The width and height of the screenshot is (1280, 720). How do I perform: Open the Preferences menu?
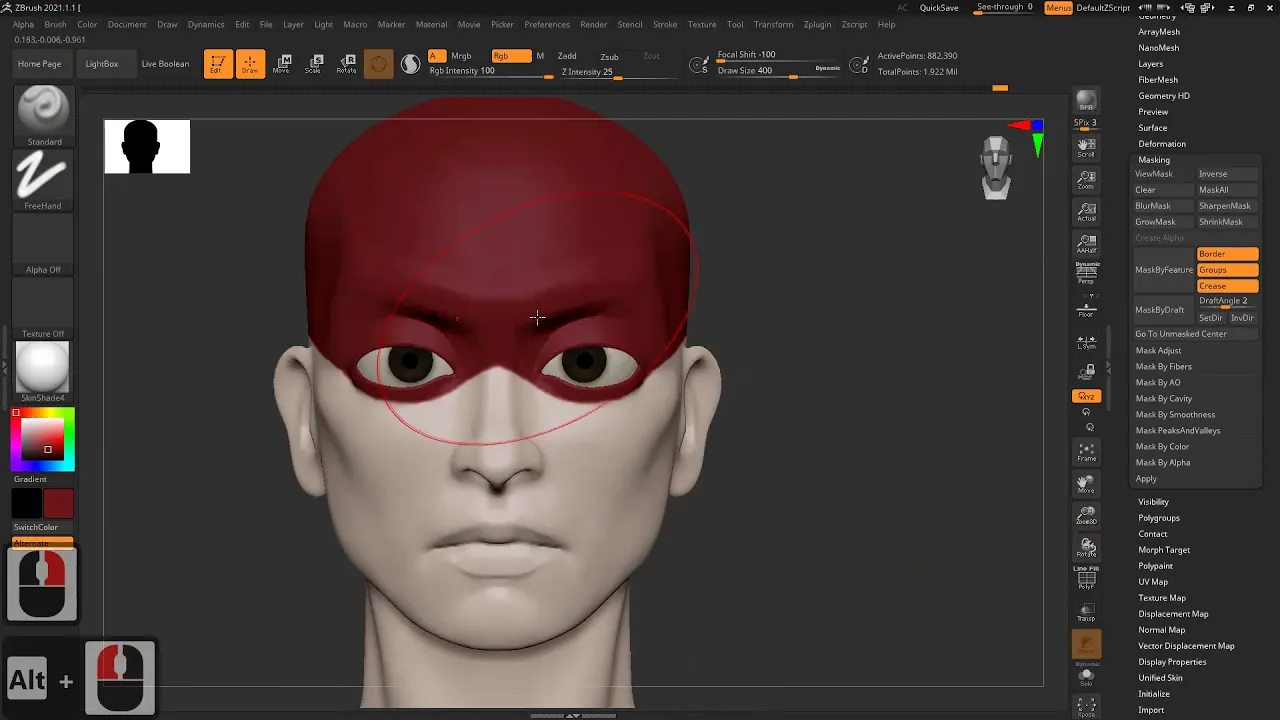547,24
